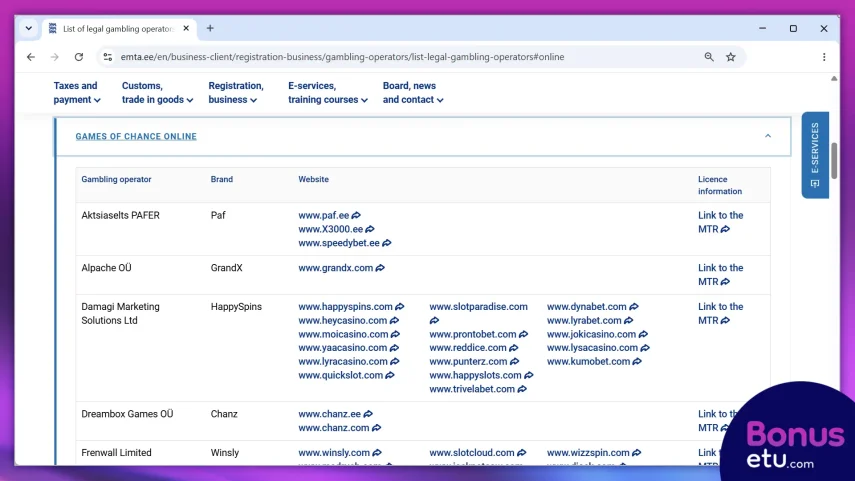855x481 pixels.
Task: Open the Chrome three-dot menu
Action: pos(824,57)
